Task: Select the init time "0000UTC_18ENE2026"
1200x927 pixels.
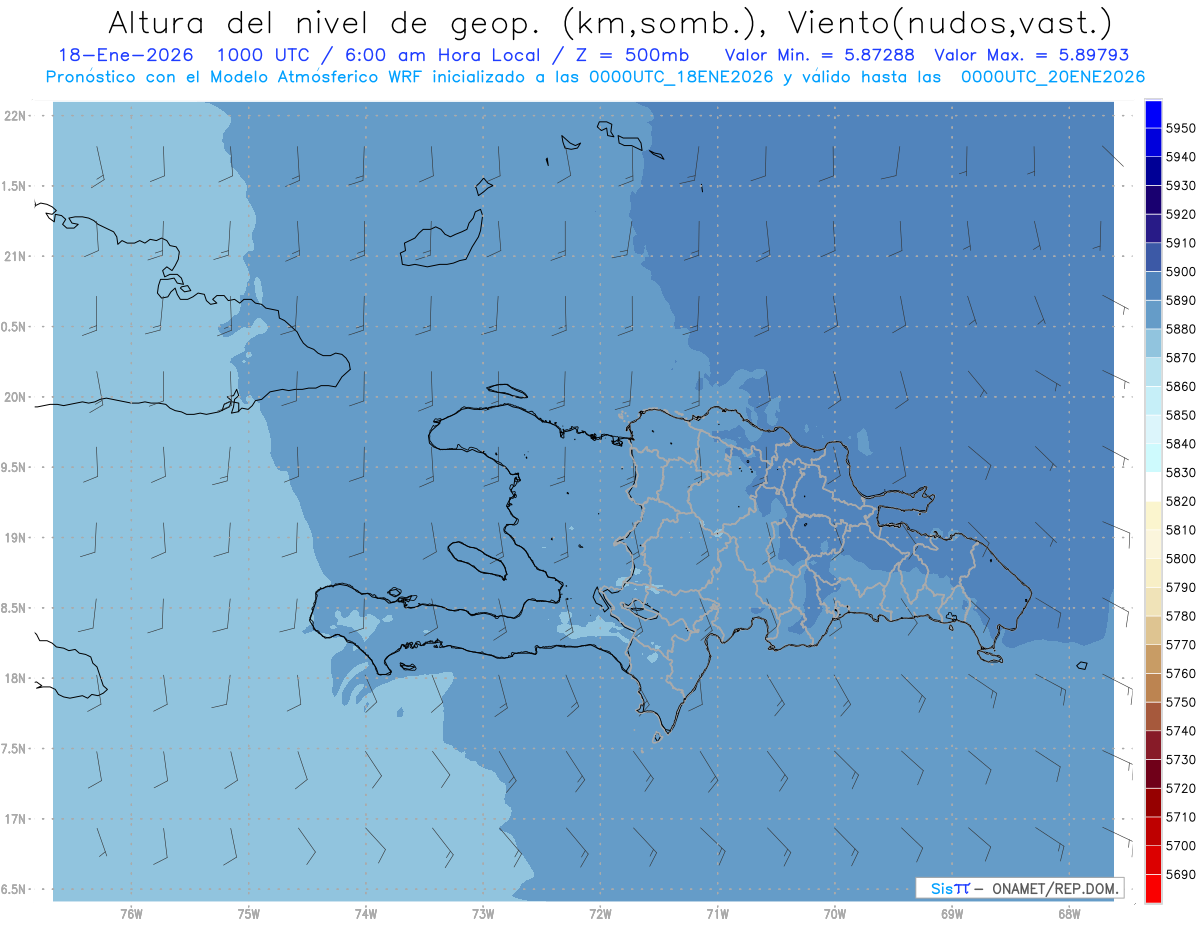Action: tap(681, 77)
